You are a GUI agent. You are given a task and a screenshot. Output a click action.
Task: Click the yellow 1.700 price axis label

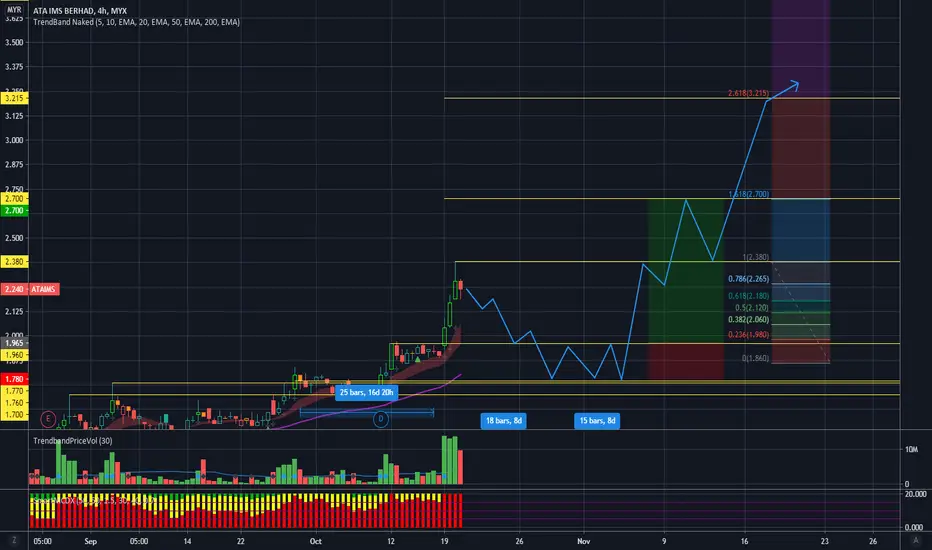(x=14, y=414)
